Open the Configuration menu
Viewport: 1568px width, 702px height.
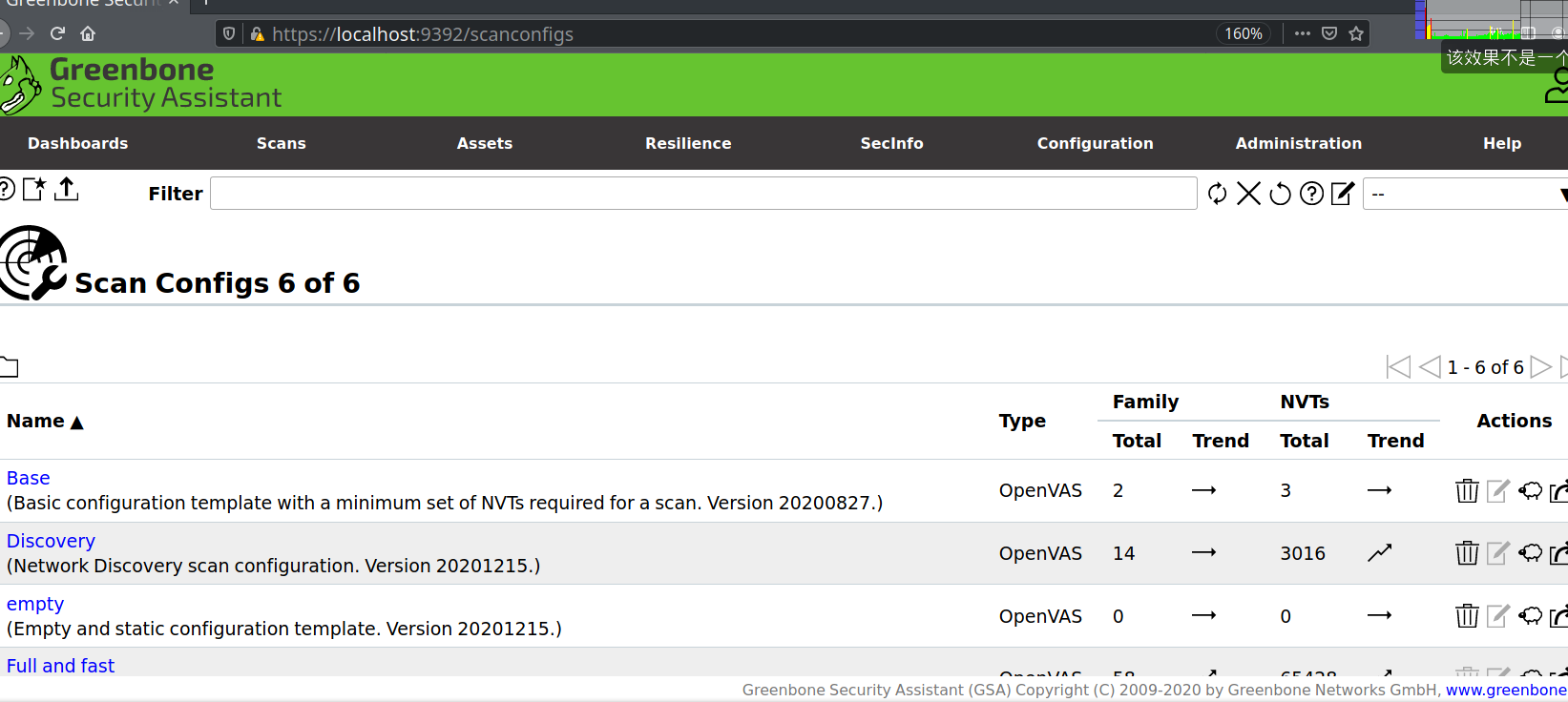[1096, 143]
